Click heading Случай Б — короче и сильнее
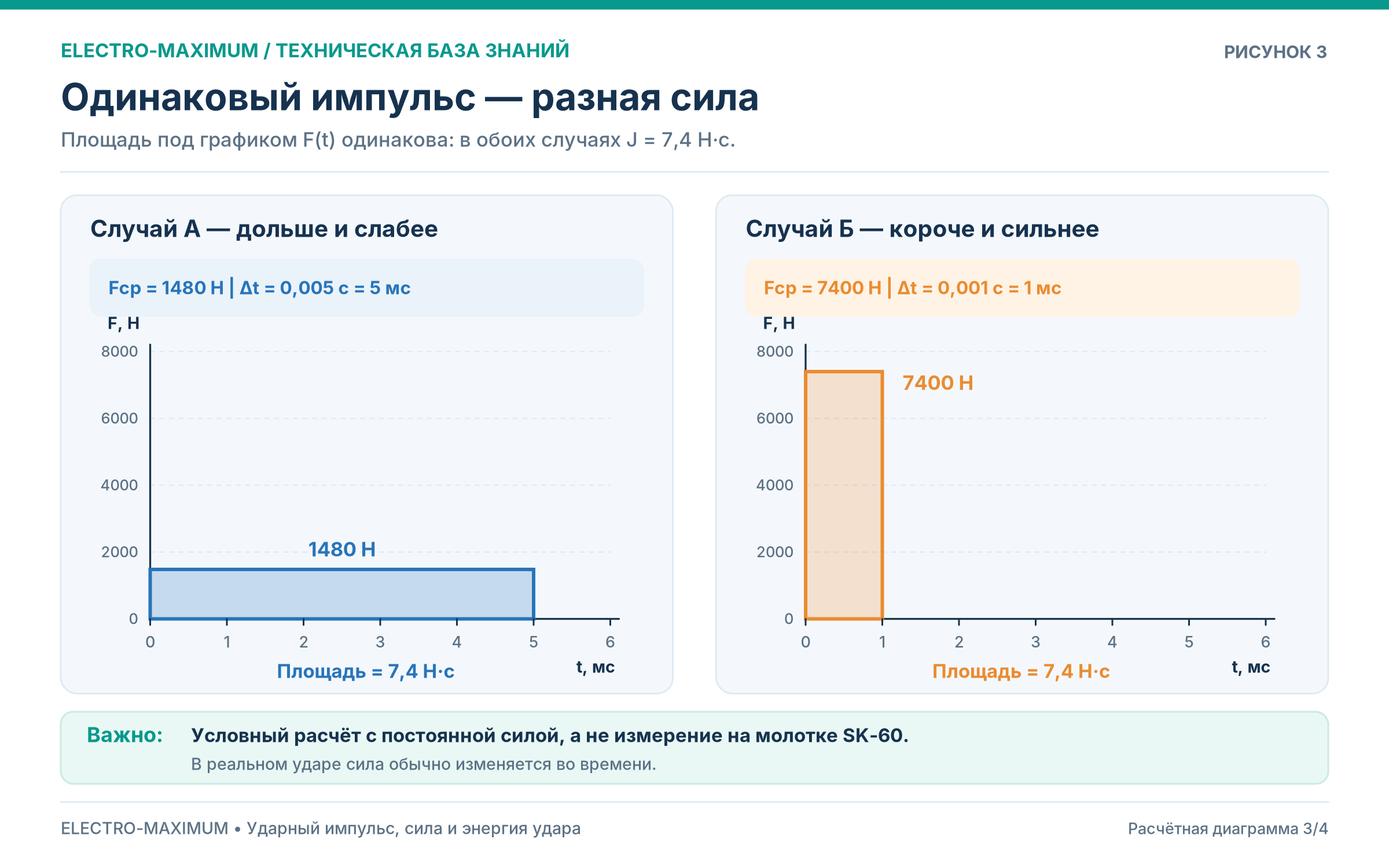The width and height of the screenshot is (1389, 868). [x=922, y=229]
